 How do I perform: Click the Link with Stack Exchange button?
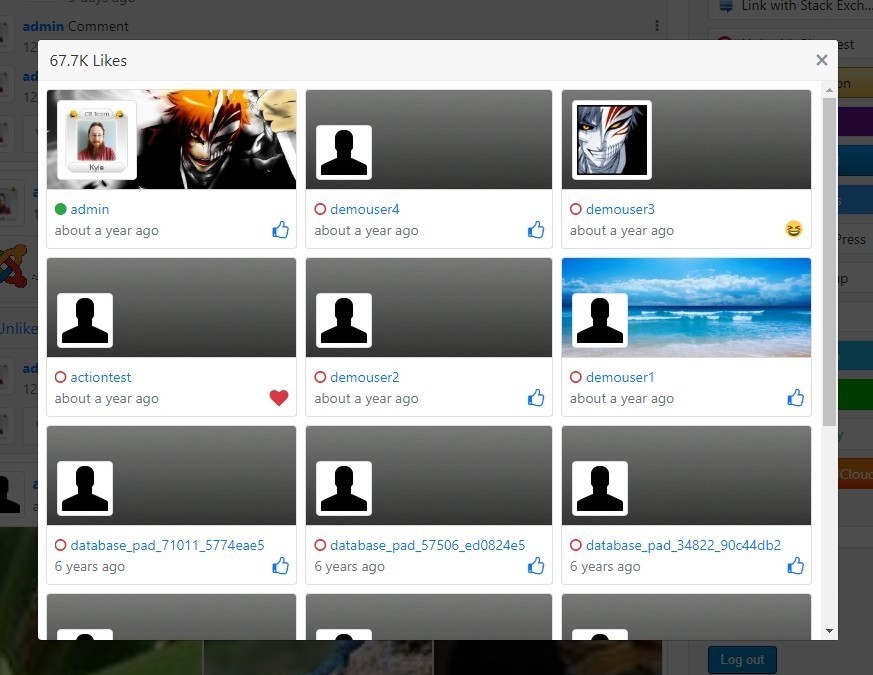[x=790, y=6]
